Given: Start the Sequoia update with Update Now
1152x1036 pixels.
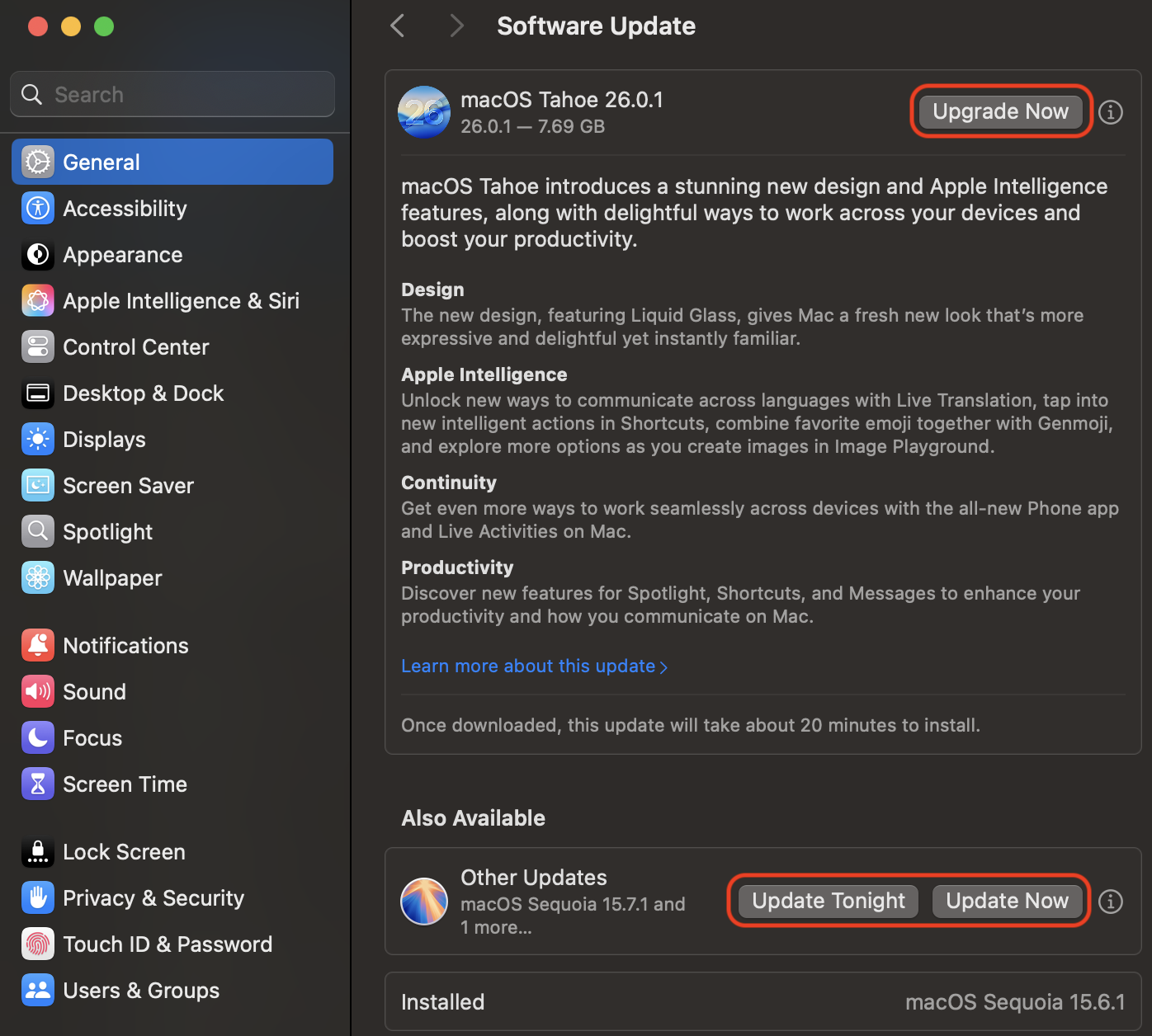Looking at the screenshot, I should point(1008,901).
